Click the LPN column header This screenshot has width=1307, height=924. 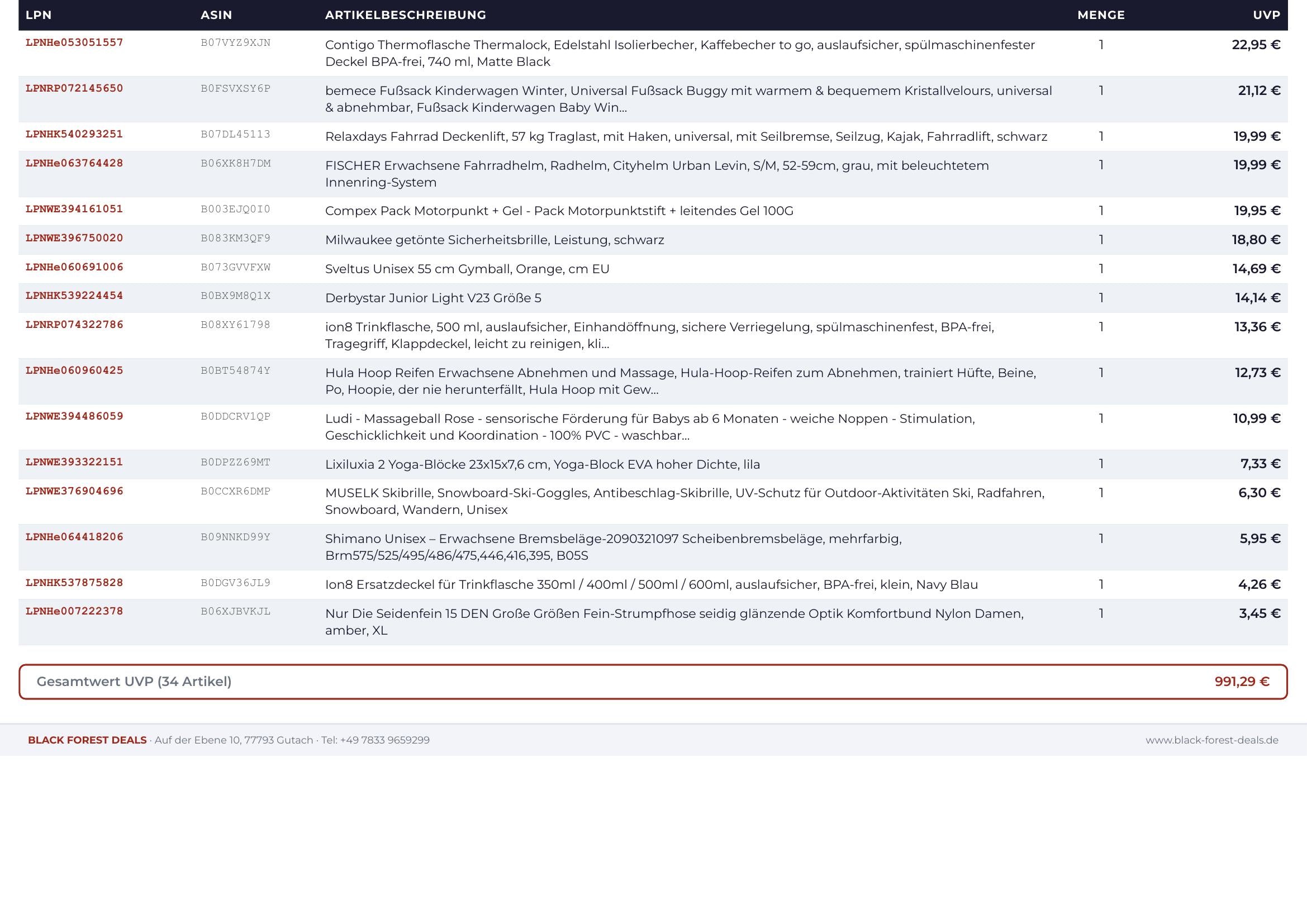[39, 15]
